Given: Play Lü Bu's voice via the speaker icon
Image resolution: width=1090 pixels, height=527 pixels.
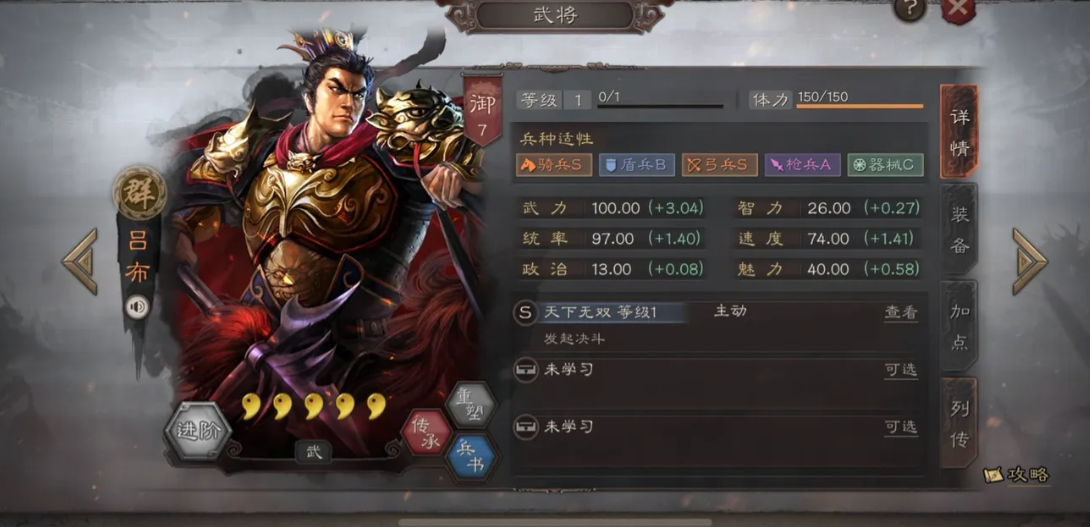Looking at the screenshot, I should coord(137,307).
